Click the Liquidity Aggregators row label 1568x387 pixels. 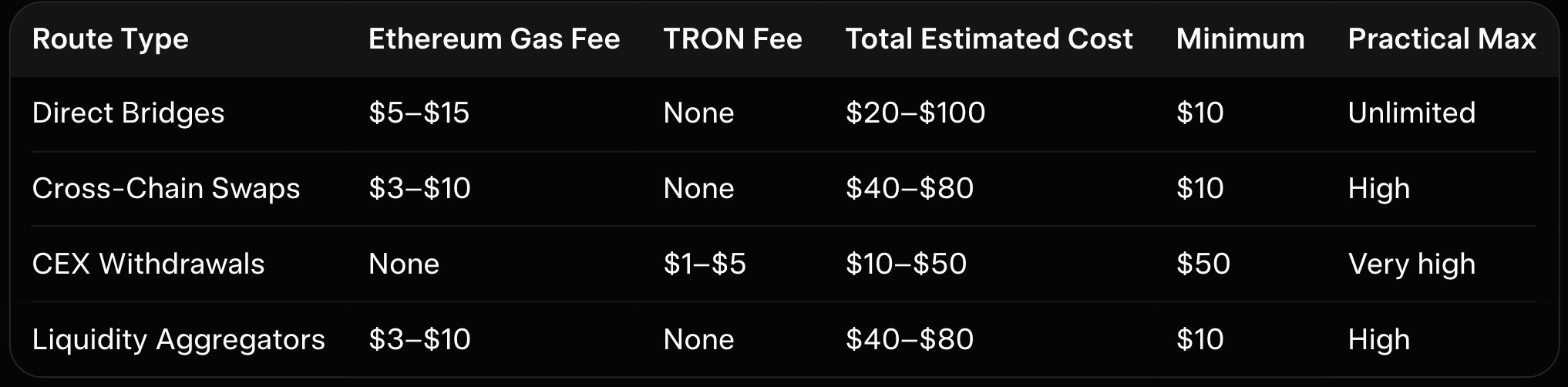point(178,340)
